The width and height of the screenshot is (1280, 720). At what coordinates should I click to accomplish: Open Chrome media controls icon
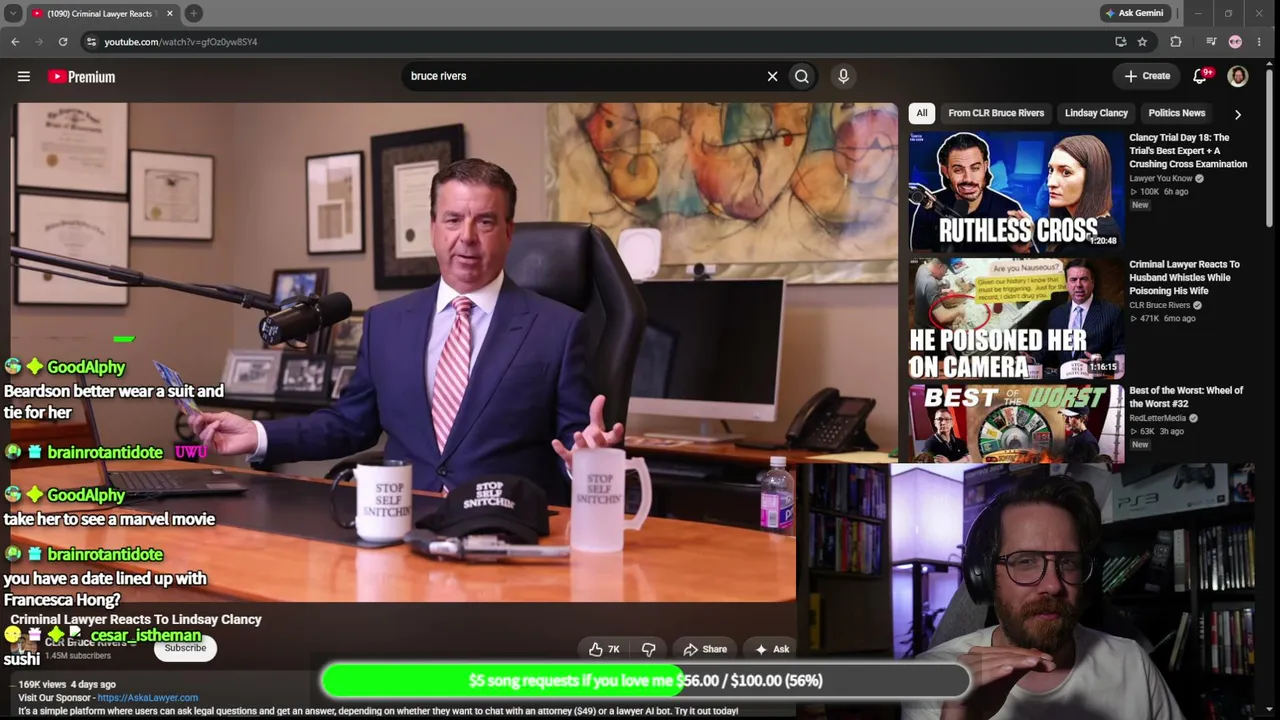point(1211,42)
